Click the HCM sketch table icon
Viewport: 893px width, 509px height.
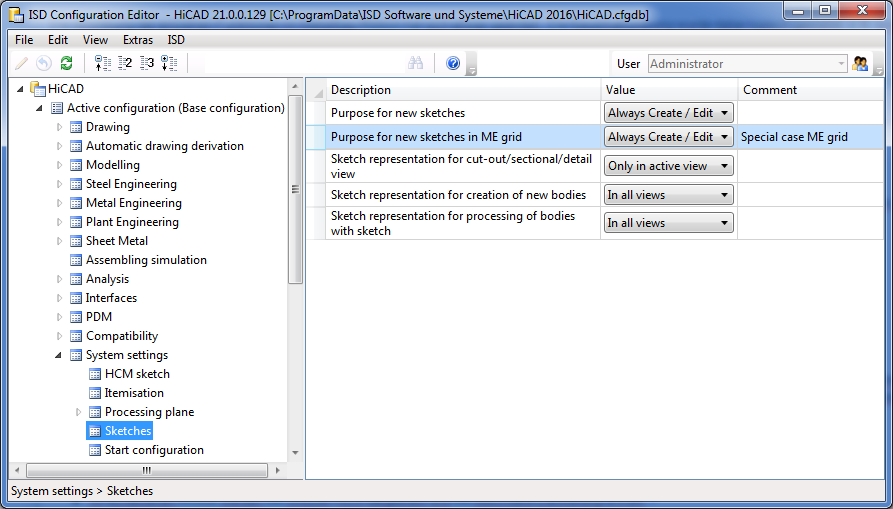click(x=95, y=374)
